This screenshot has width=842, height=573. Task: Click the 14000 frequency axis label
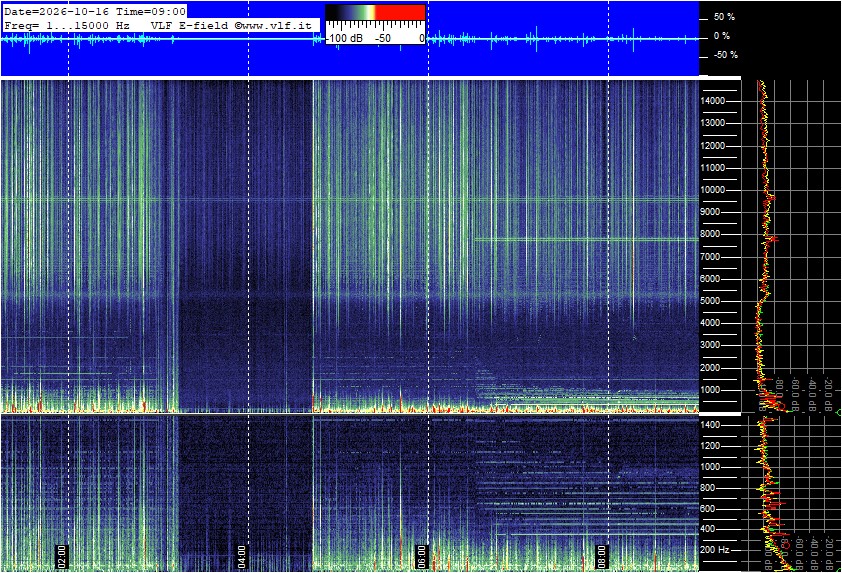tap(713, 101)
